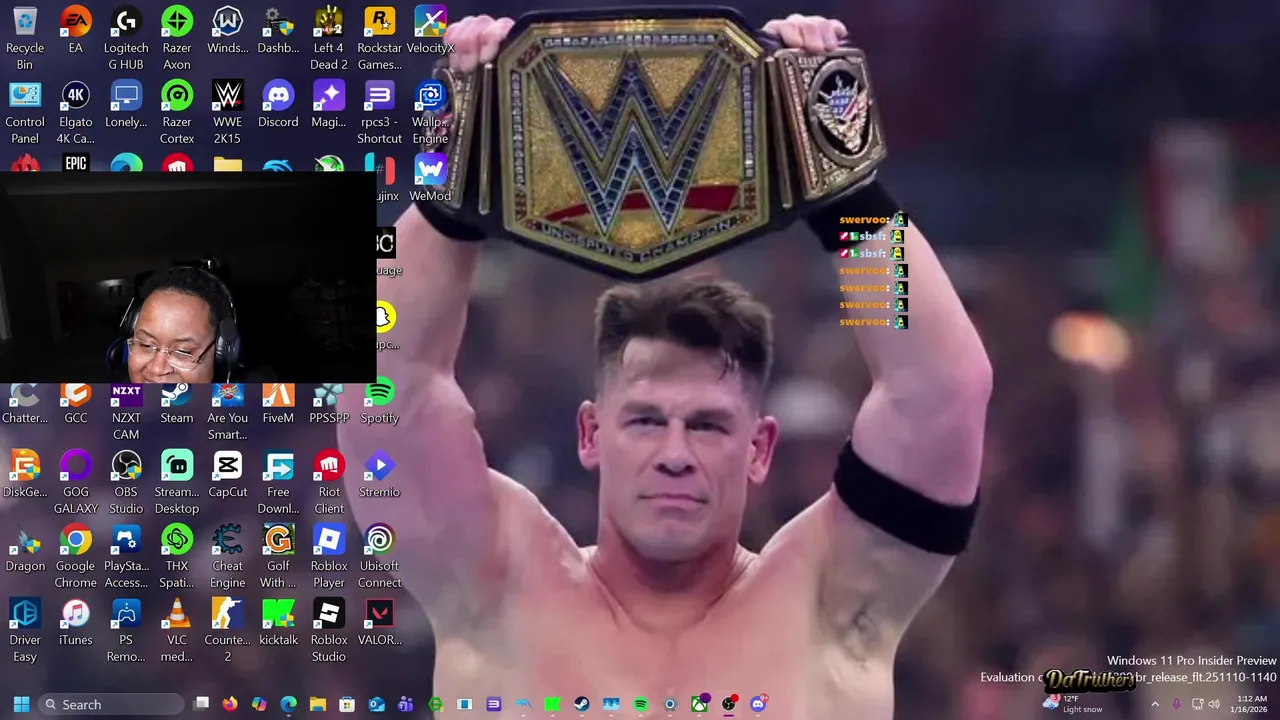Image resolution: width=1280 pixels, height=720 pixels.
Task: Open VALORANT desktop shortcut
Action: click(x=379, y=622)
